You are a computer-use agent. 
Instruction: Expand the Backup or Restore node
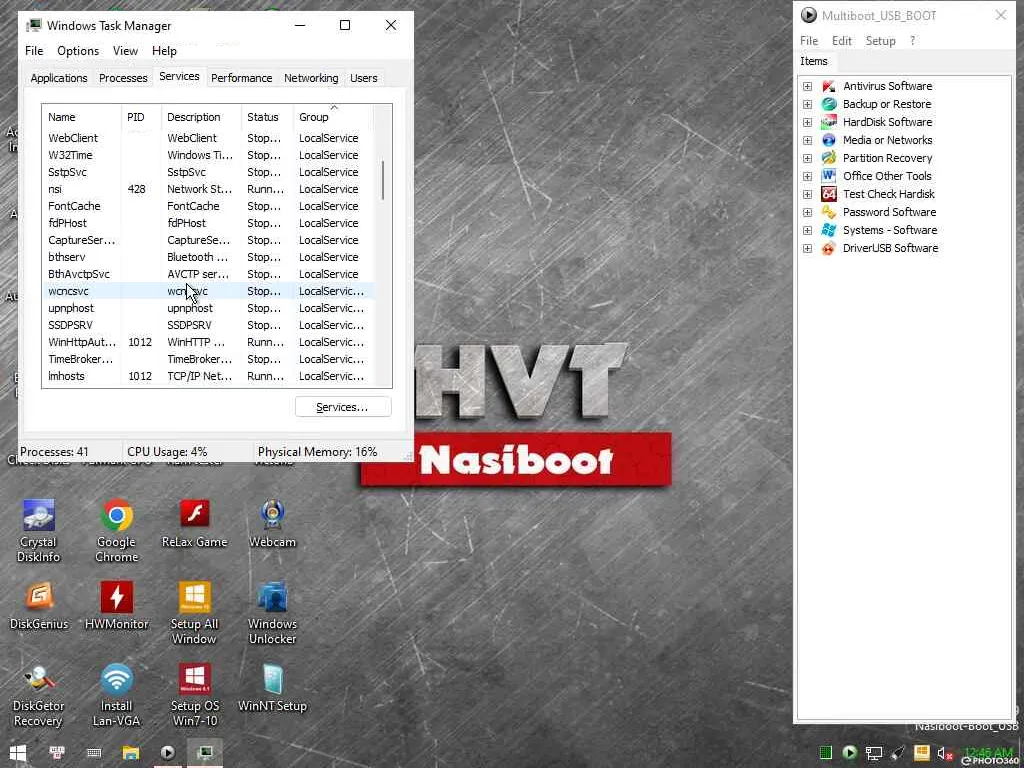click(x=808, y=104)
